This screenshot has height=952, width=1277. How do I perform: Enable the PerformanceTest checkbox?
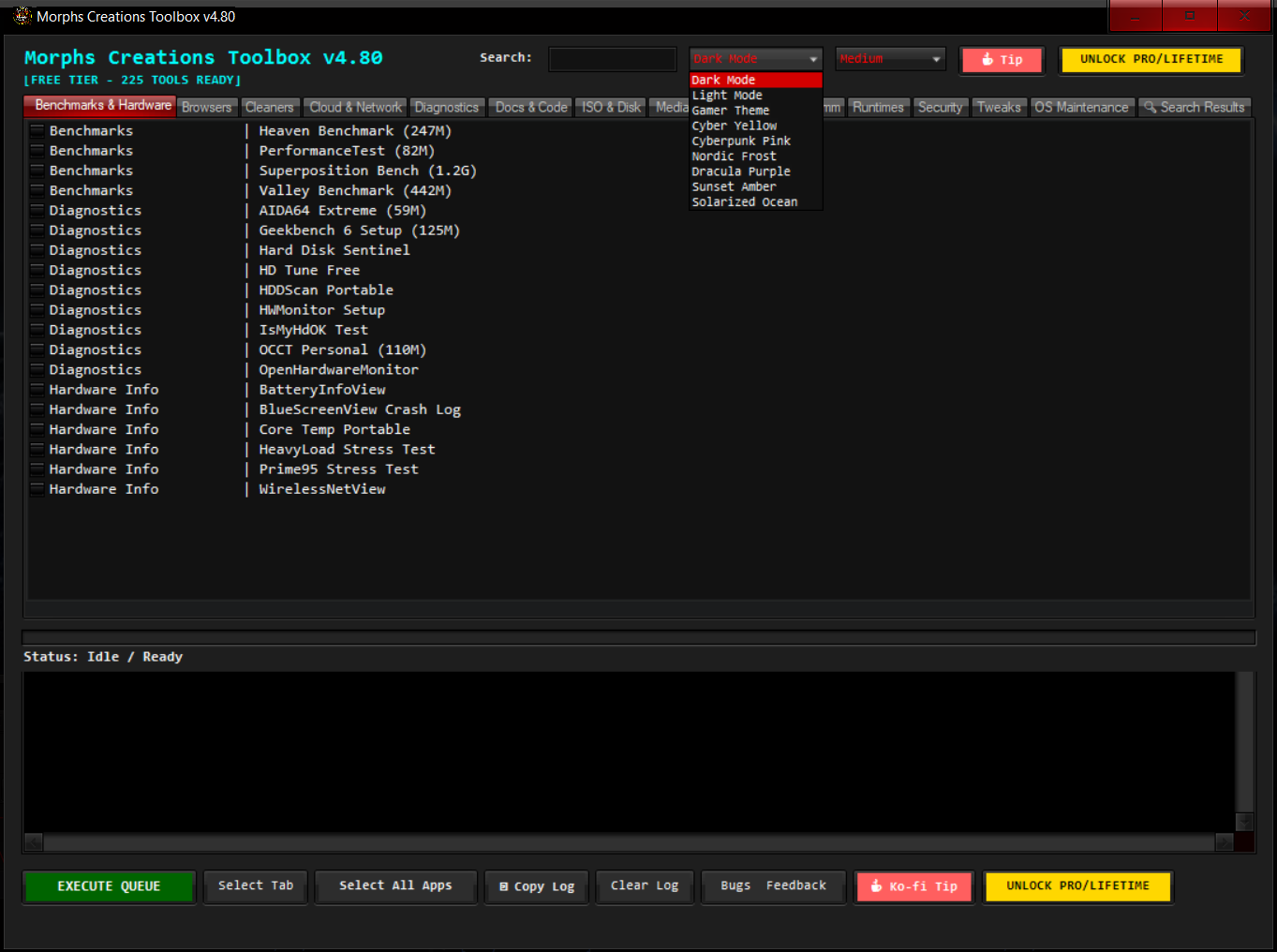pyautogui.click(x=37, y=150)
